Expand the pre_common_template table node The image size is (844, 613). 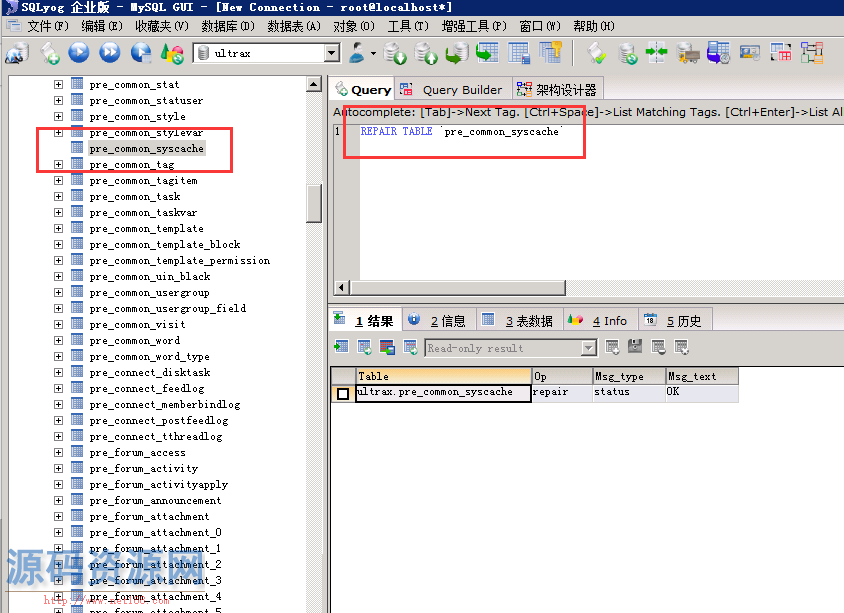pos(58,228)
